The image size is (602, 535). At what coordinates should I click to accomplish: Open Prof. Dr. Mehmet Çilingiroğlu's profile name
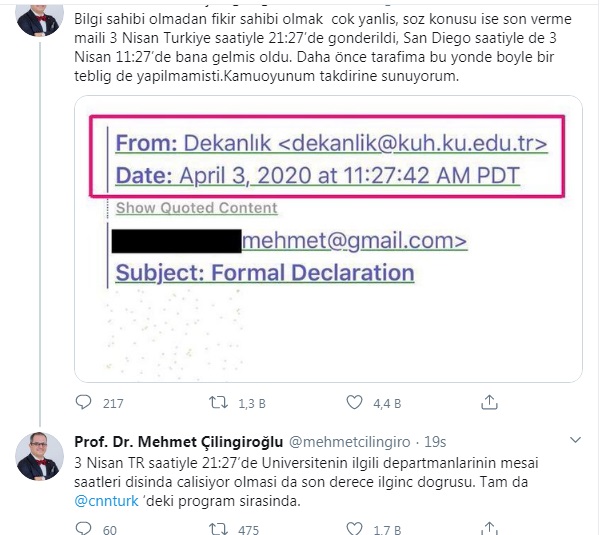(179, 442)
